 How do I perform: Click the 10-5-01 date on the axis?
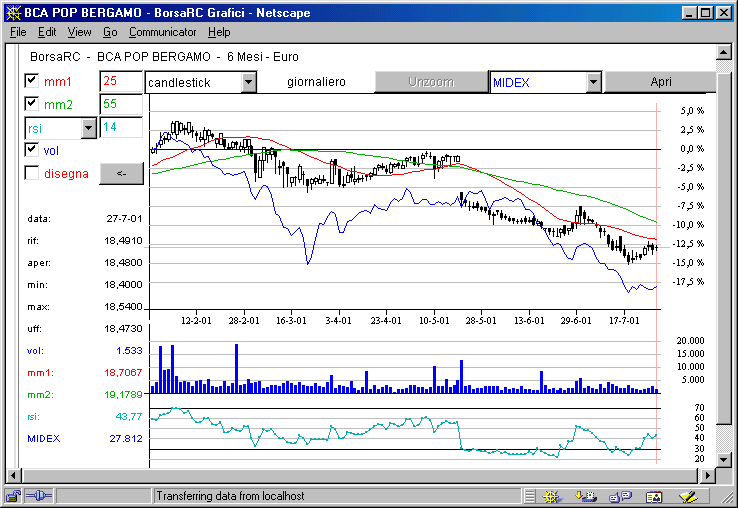pyautogui.click(x=434, y=321)
